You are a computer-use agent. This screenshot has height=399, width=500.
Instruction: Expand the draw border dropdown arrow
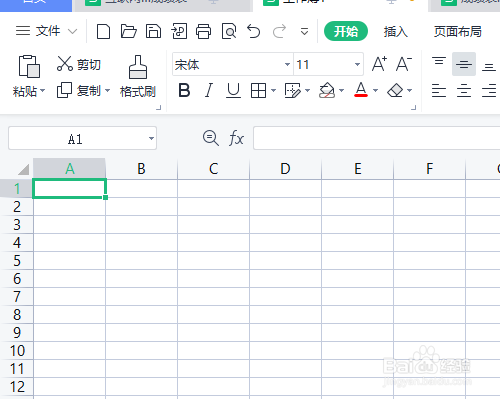[x=307, y=90]
